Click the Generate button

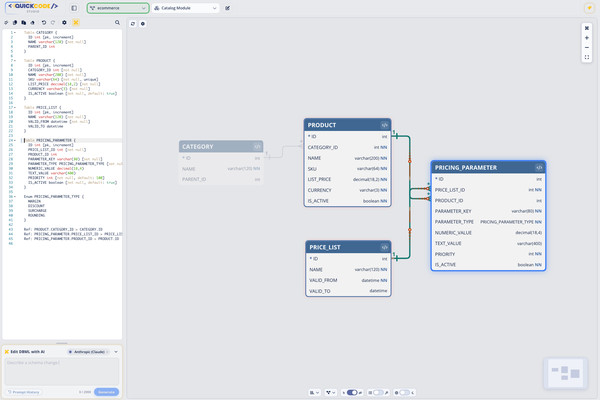coord(106,392)
